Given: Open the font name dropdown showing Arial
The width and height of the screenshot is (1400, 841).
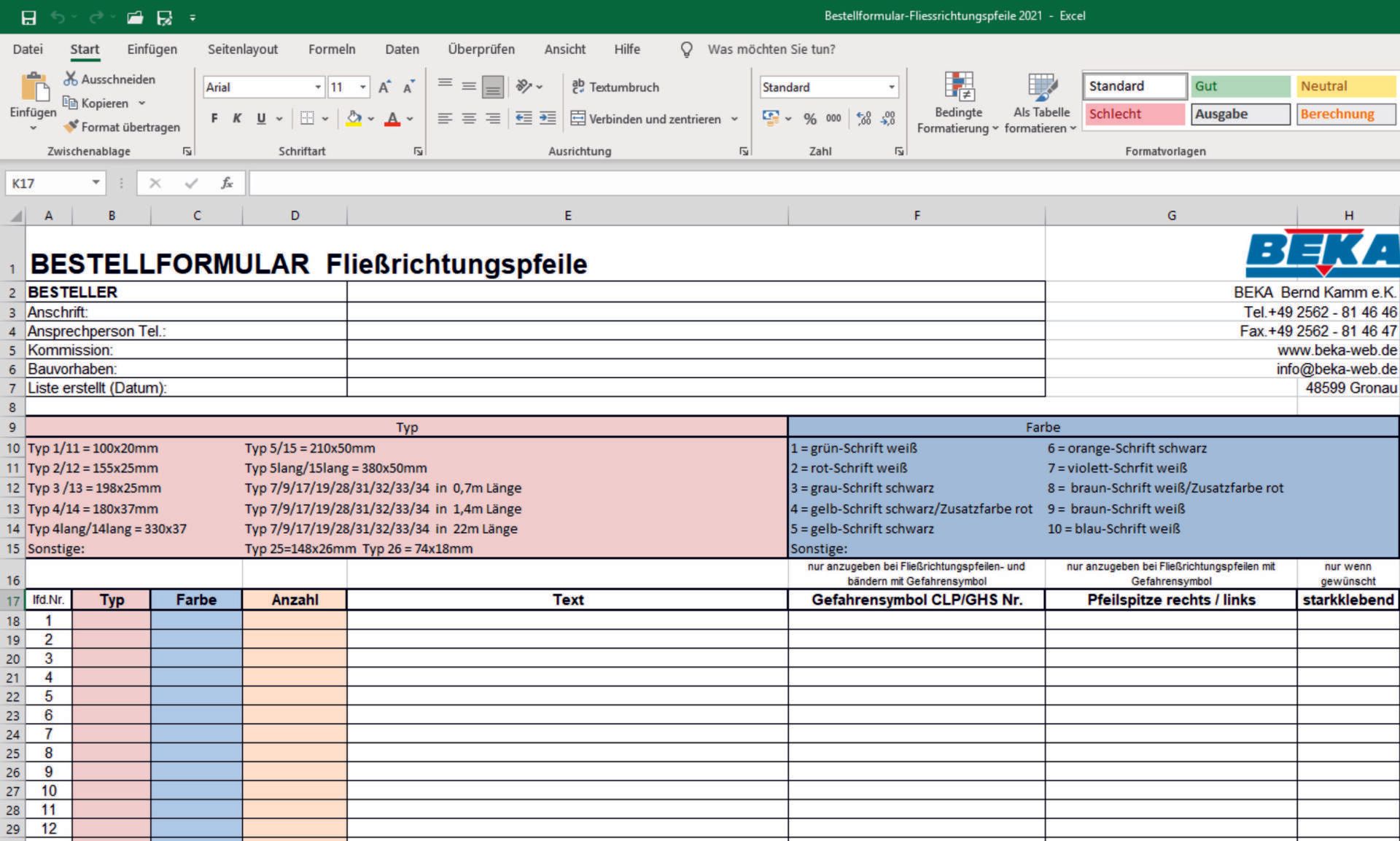Looking at the screenshot, I should [319, 87].
